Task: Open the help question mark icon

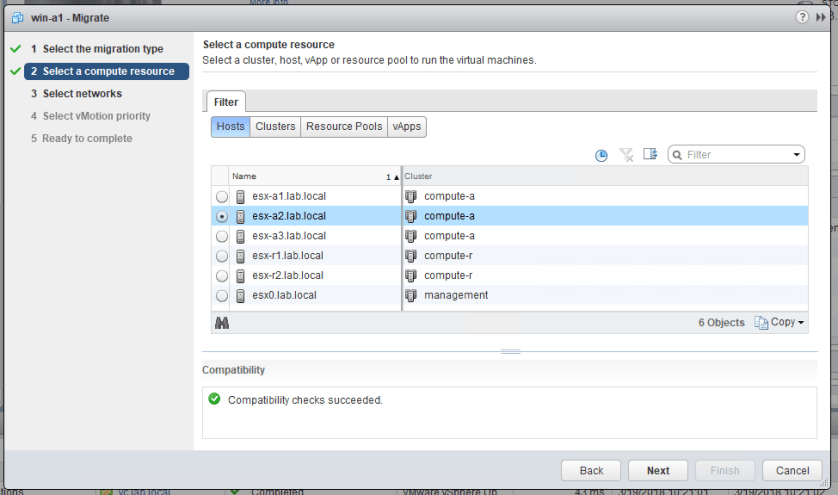Action: [802, 18]
